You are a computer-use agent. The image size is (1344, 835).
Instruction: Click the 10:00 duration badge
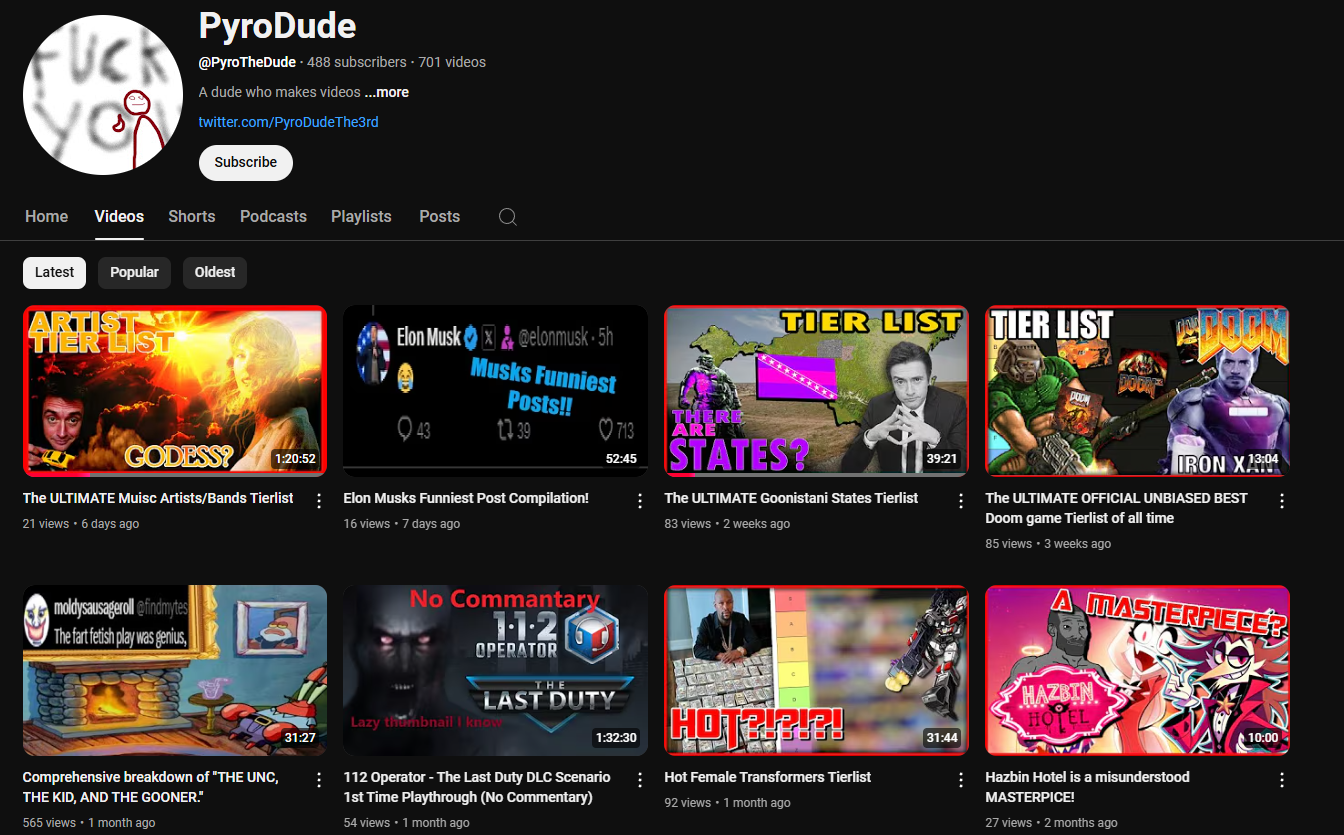pyautogui.click(x=1263, y=738)
